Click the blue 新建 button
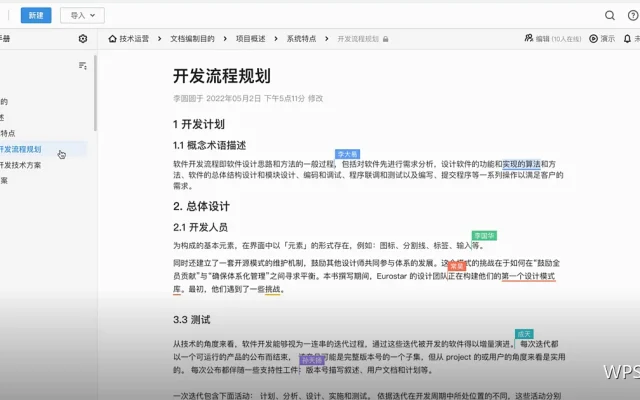Image resolution: width=640 pixels, height=400 pixels. pyautogui.click(x=36, y=16)
